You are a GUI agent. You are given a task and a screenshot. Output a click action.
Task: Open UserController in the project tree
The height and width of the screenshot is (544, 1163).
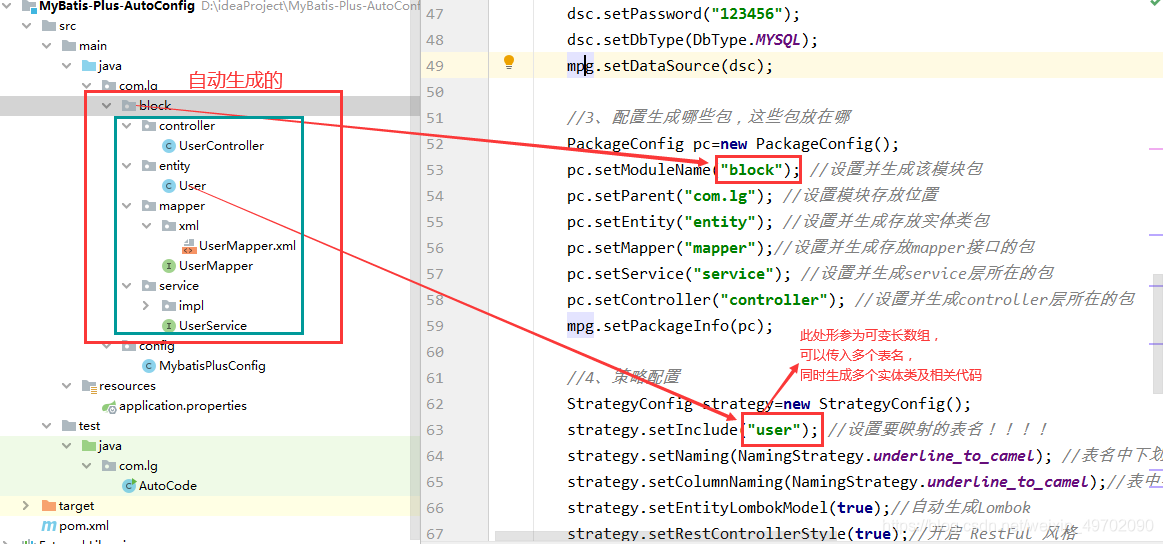[x=221, y=146]
